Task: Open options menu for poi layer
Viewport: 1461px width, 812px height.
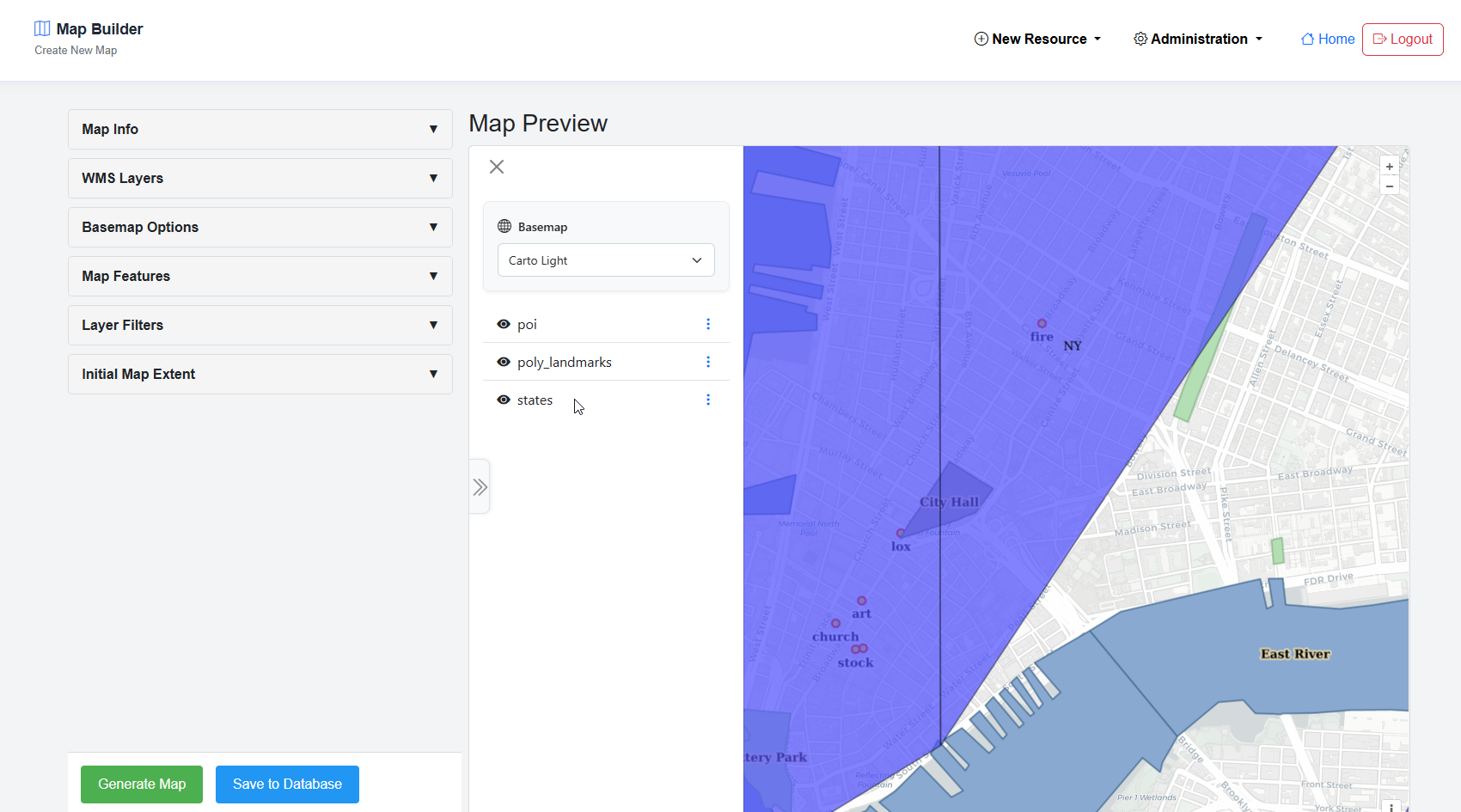Action: [708, 324]
